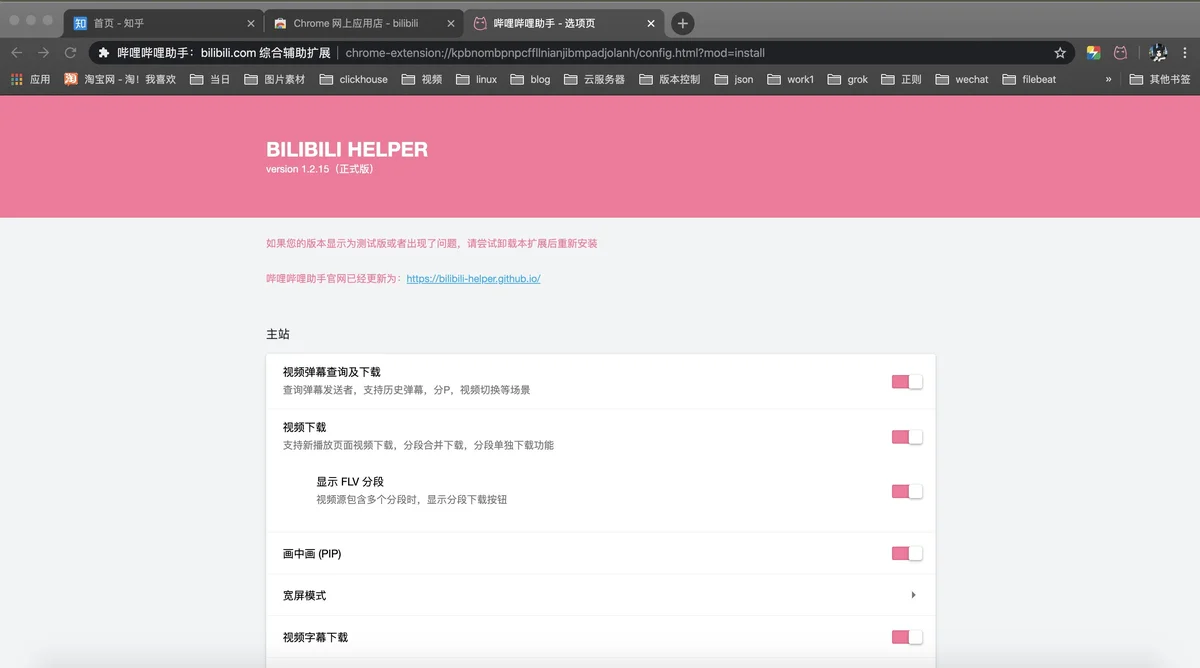Image resolution: width=1200 pixels, height=668 pixels.
Task: Select the 哔哩哔哩助手 - 选项页 tab
Action: [x=565, y=23]
